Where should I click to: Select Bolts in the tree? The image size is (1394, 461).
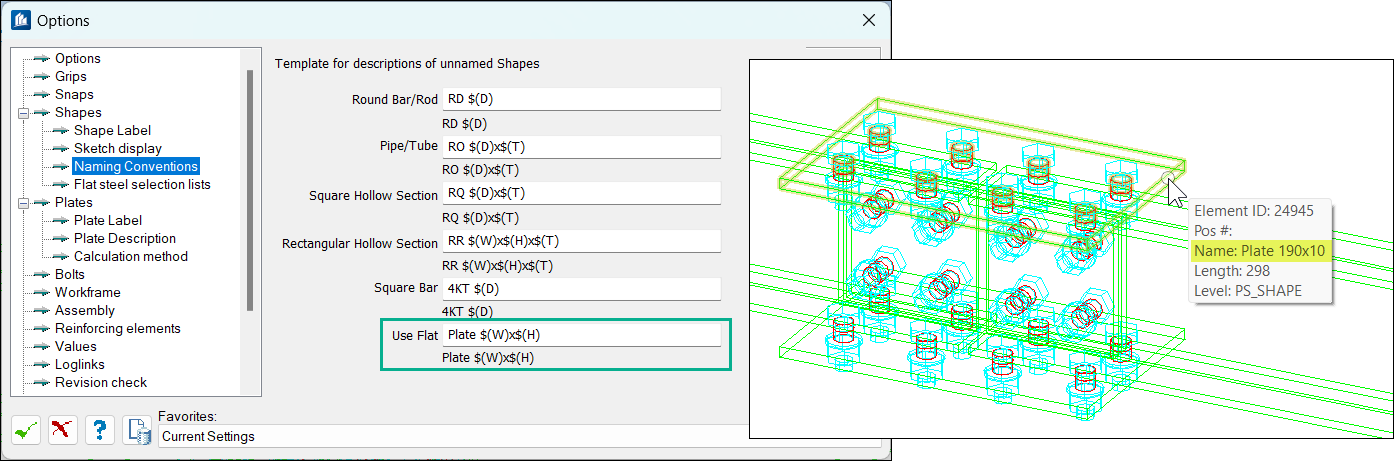coord(70,275)
